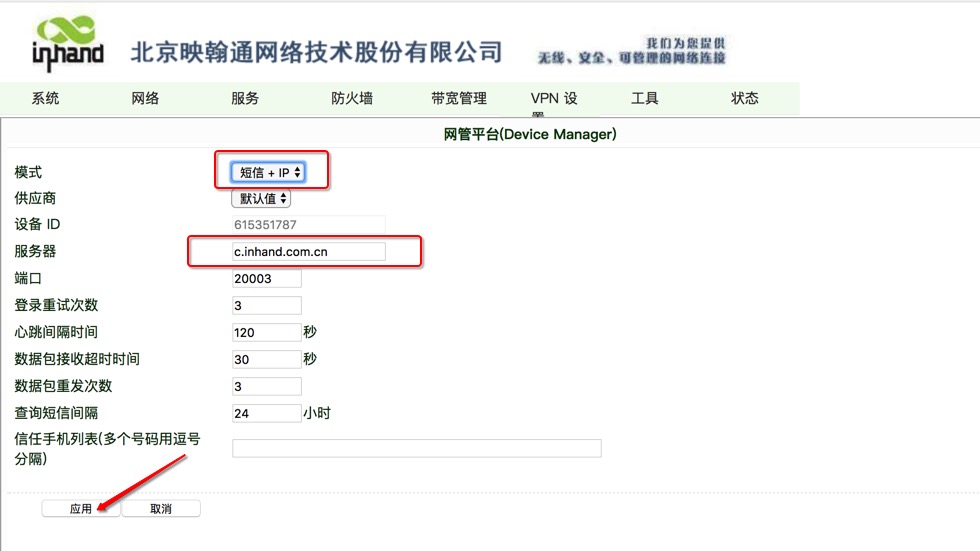Click the 登录重试次数 input field

(x=266, y=306)
